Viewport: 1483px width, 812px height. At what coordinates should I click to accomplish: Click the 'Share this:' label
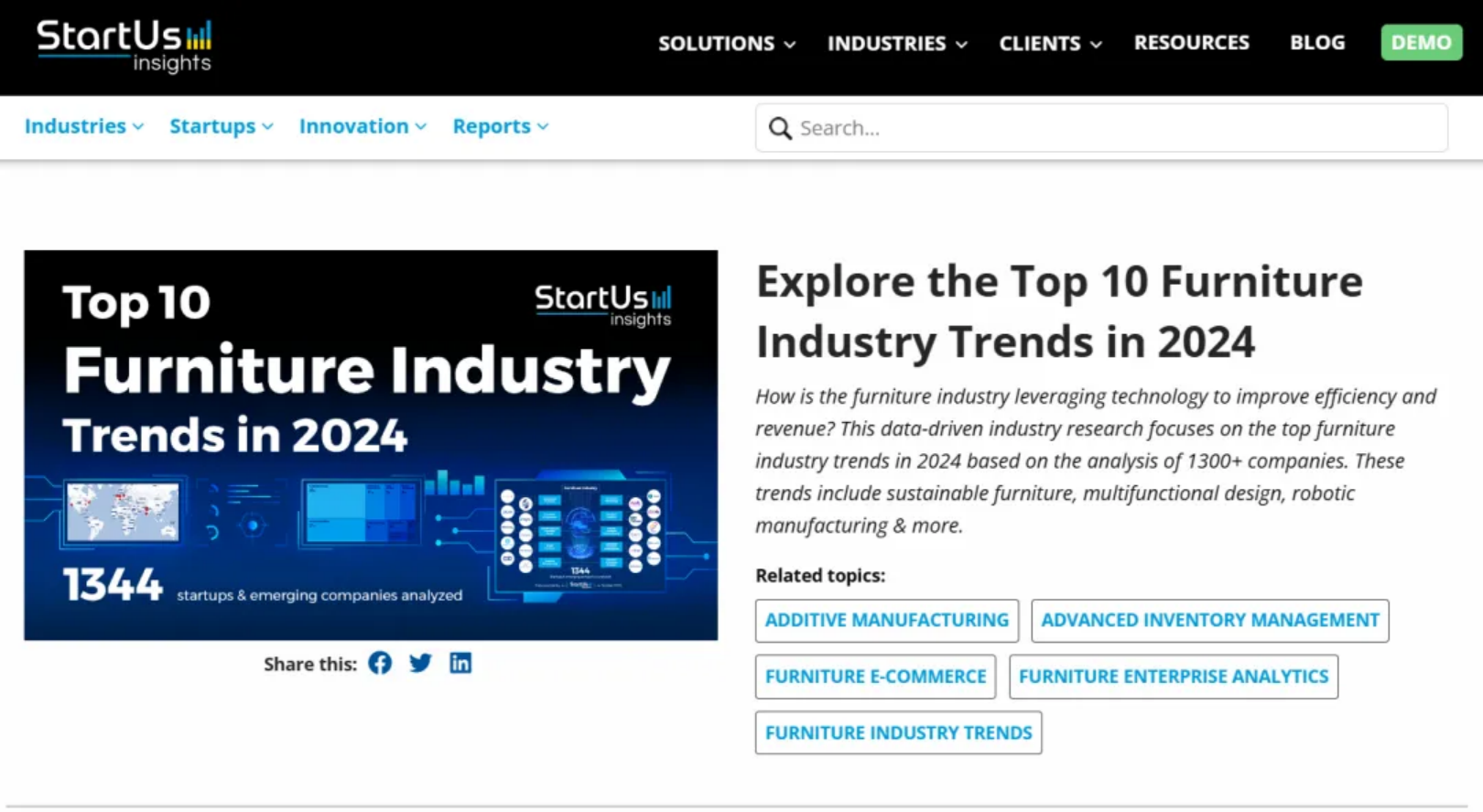coord(310,665)
